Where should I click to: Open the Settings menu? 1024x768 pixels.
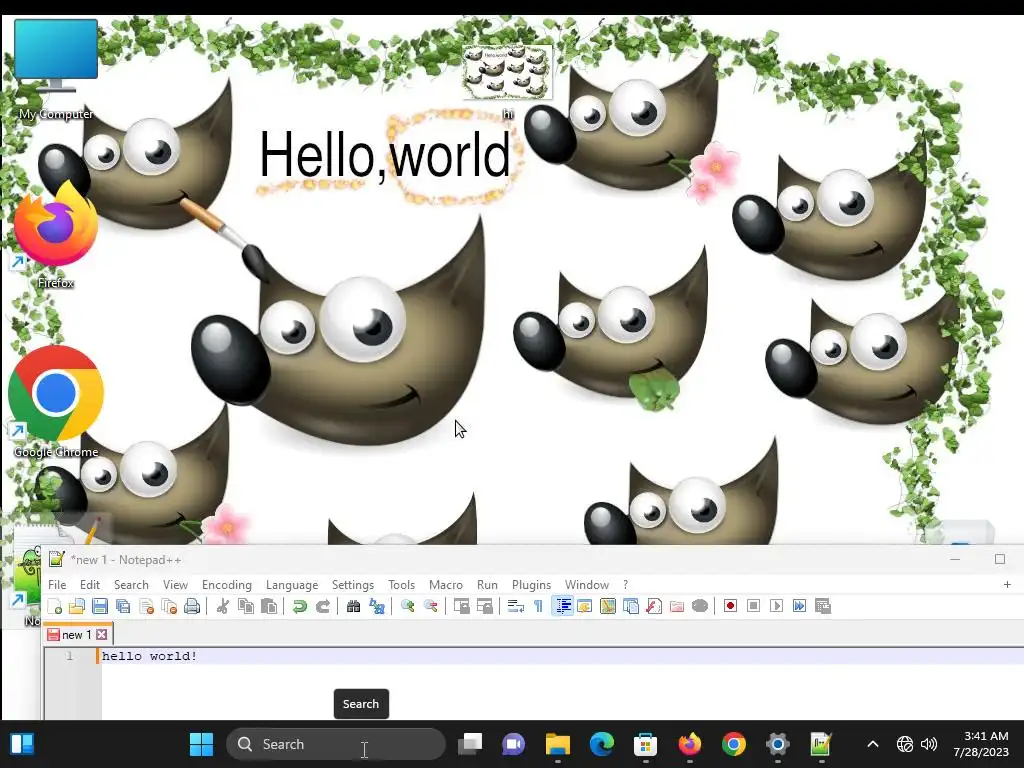point(353,584)
